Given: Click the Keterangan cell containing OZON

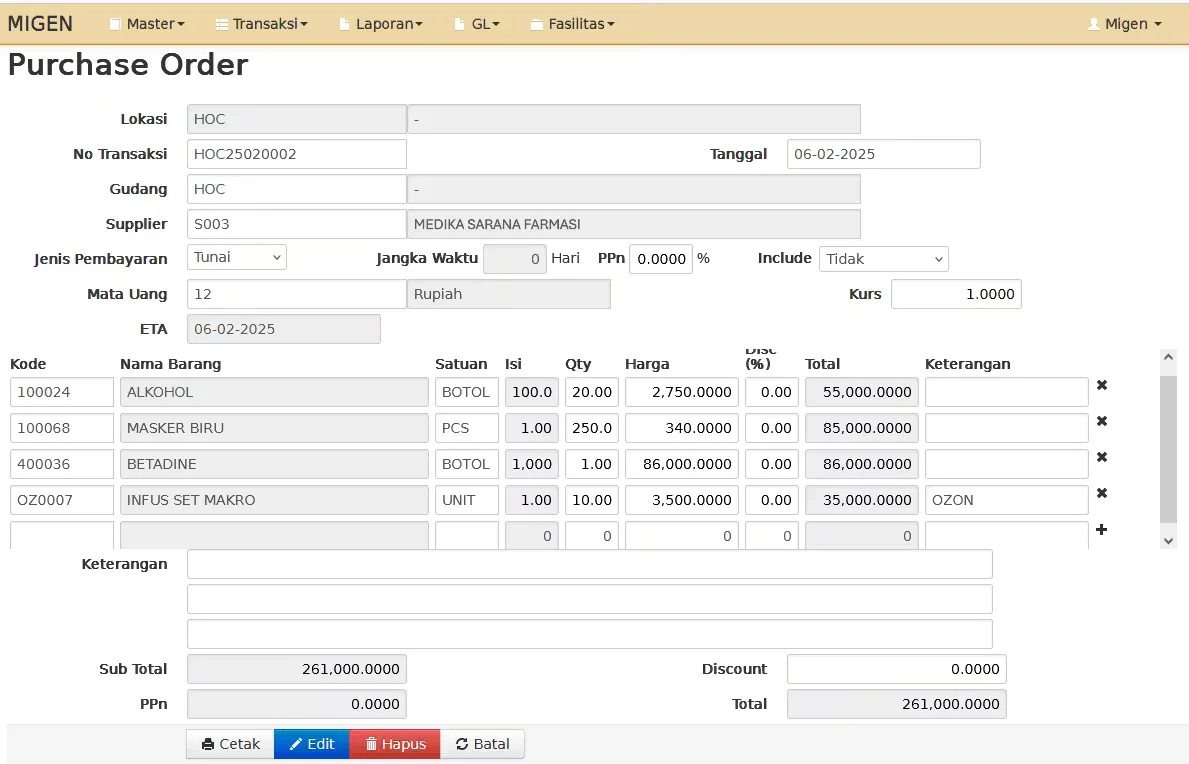Looking at the screenshot, I should click(x=1007, y=499).
